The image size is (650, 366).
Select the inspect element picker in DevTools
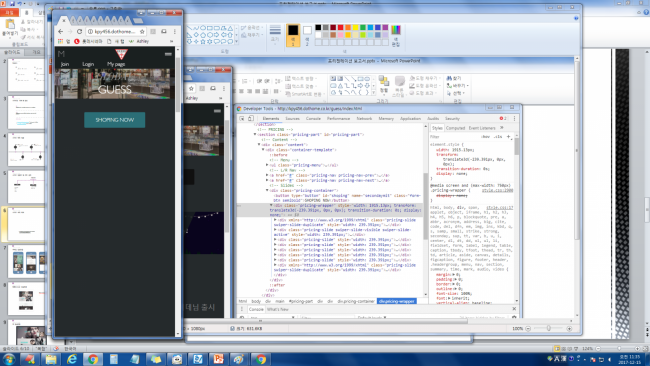click(242, 119)
